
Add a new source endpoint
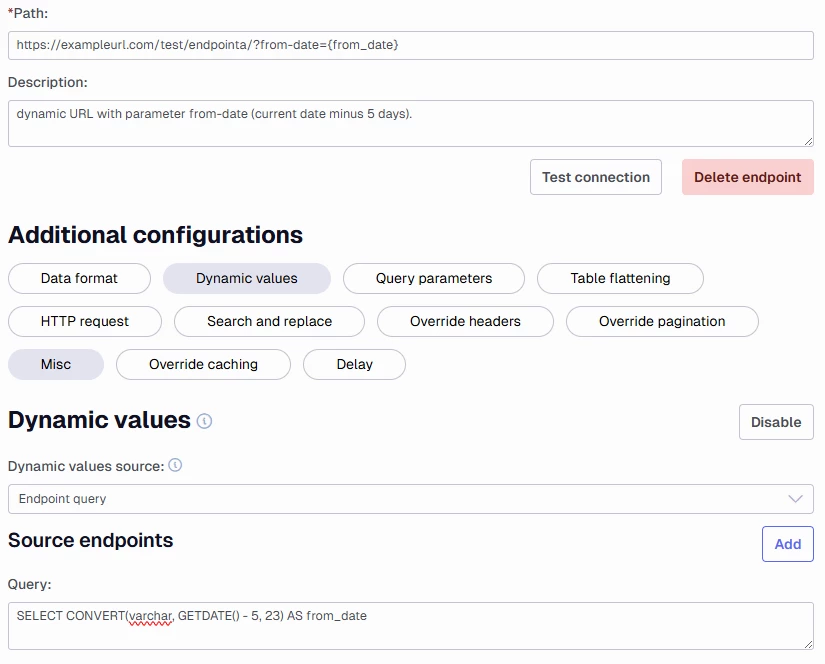pos(787,544)
